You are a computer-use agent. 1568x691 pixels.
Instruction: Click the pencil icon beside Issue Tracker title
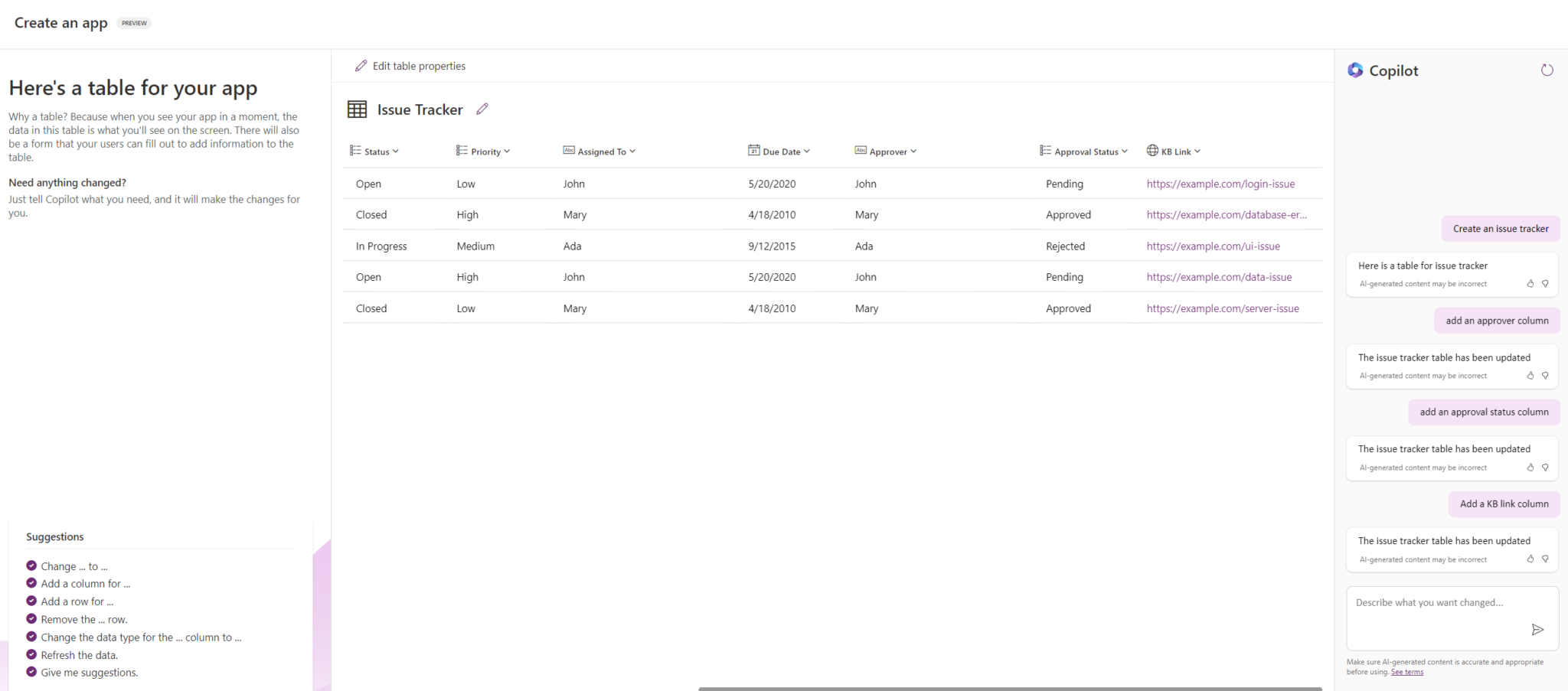pyautogui.click(x=482, y=109)
